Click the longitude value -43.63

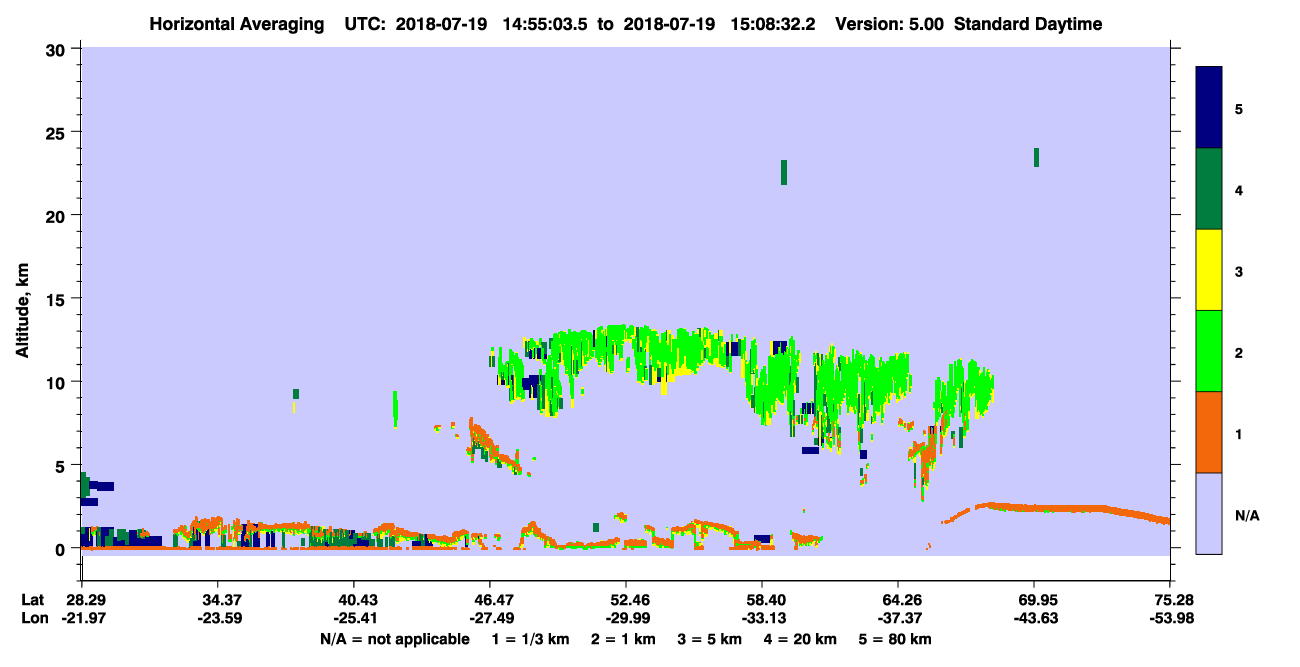pos(1033,618)
